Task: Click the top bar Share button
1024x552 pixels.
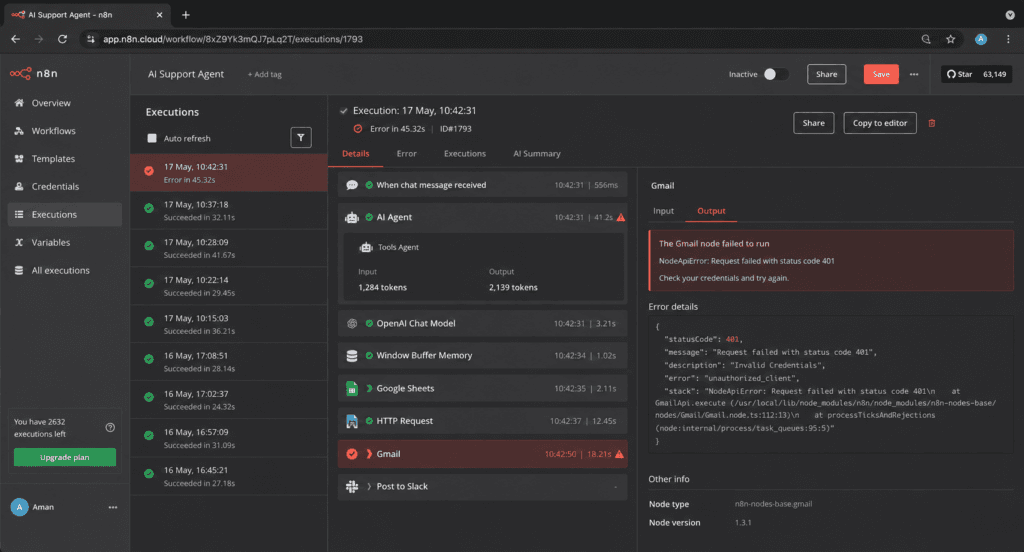Action: pos(826,74)
